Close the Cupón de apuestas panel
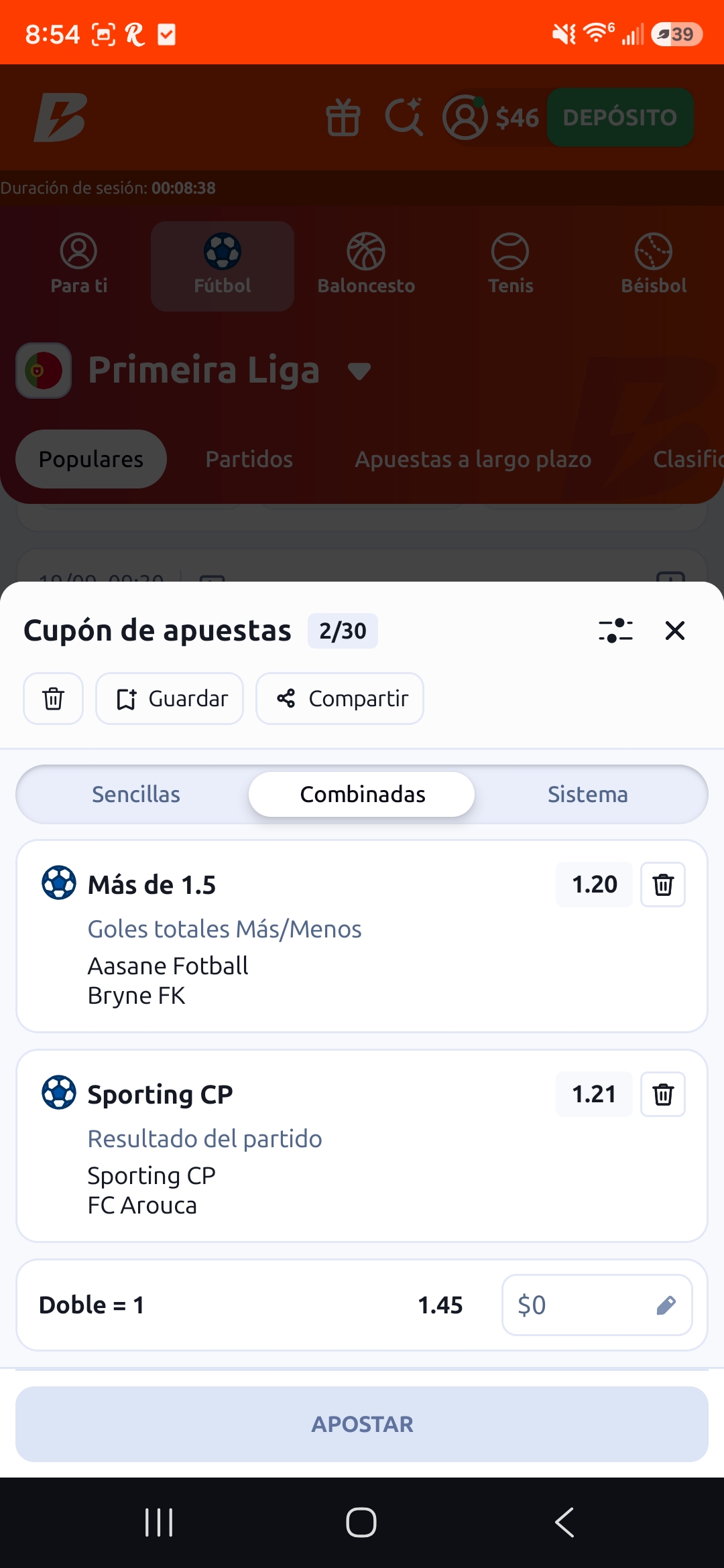The height and width of the screenshot is (1568, 724). coord(674,631)
